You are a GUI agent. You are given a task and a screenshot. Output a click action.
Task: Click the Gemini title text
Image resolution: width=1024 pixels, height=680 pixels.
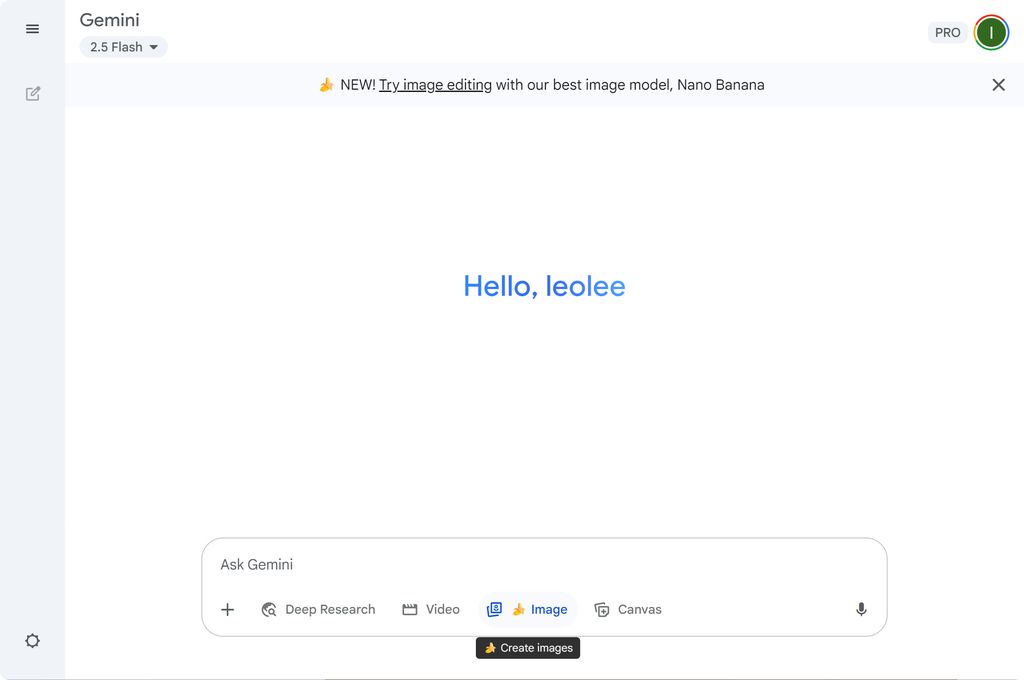point(110,20)
